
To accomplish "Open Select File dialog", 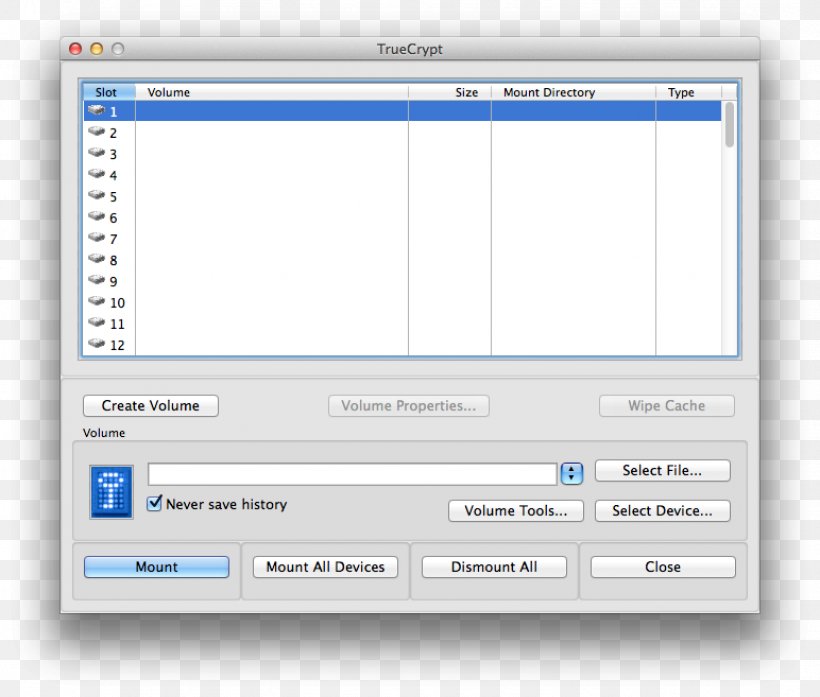I will (x=662, y=470).
